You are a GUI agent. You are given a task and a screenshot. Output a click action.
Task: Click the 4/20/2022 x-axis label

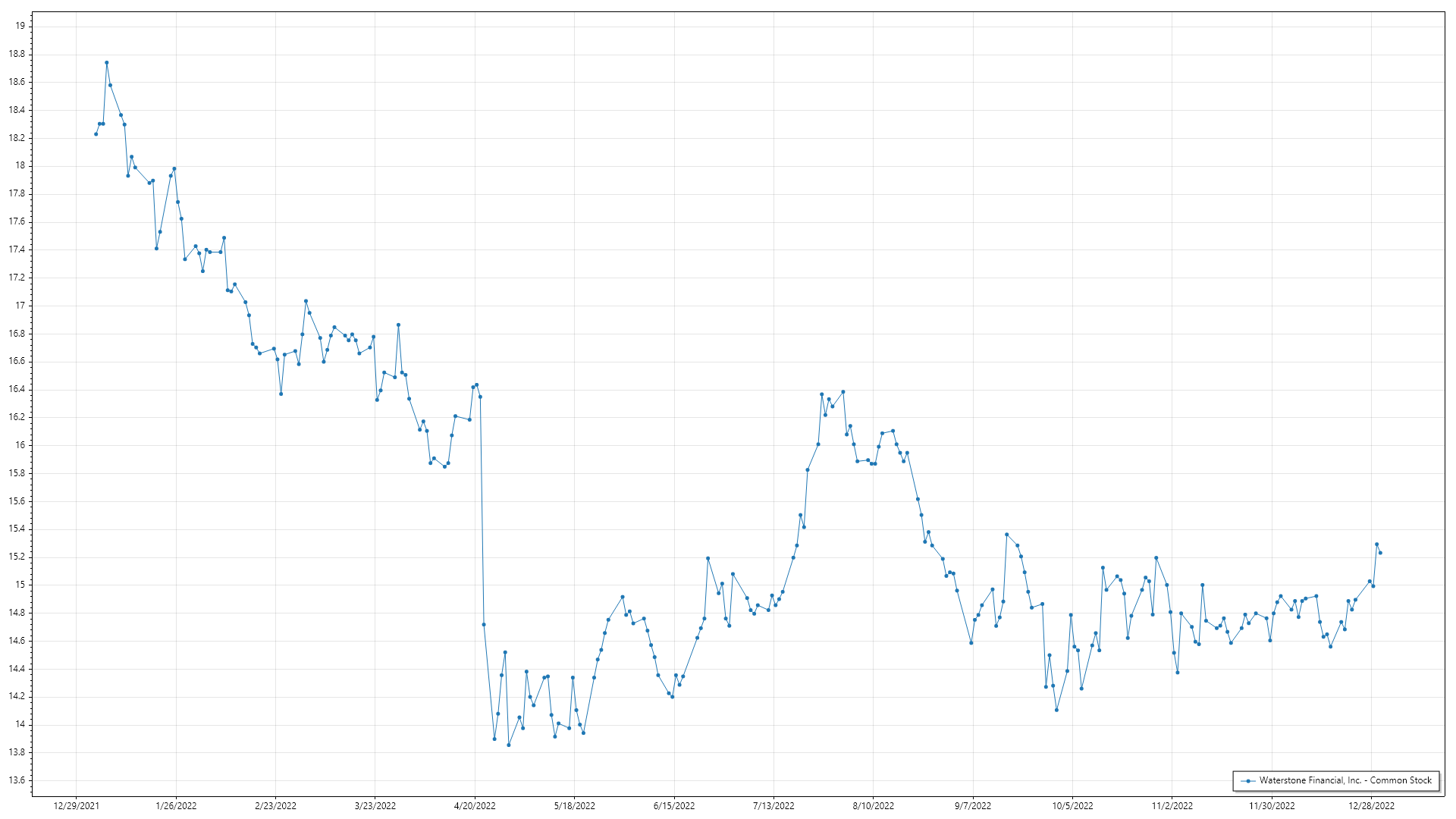(x=475, y=805)
